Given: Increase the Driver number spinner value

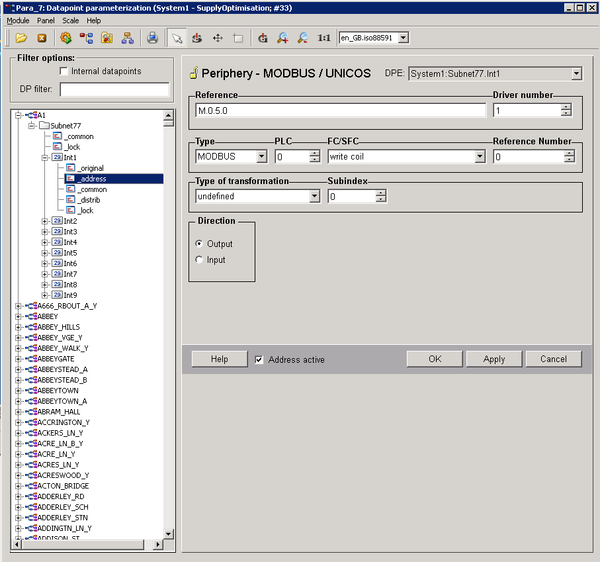Looking at the screenshot, I should (566, 106).
